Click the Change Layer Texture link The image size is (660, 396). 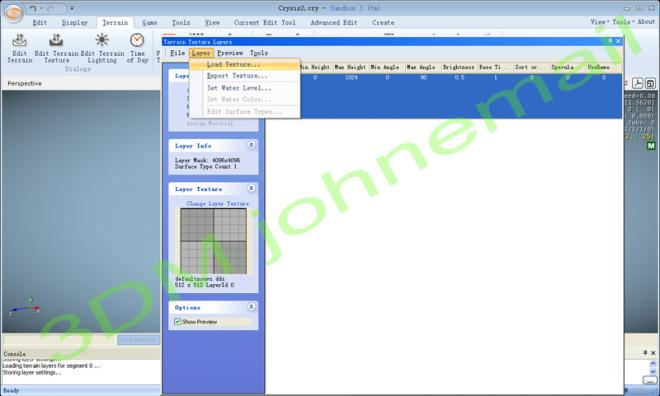(218, 204)
